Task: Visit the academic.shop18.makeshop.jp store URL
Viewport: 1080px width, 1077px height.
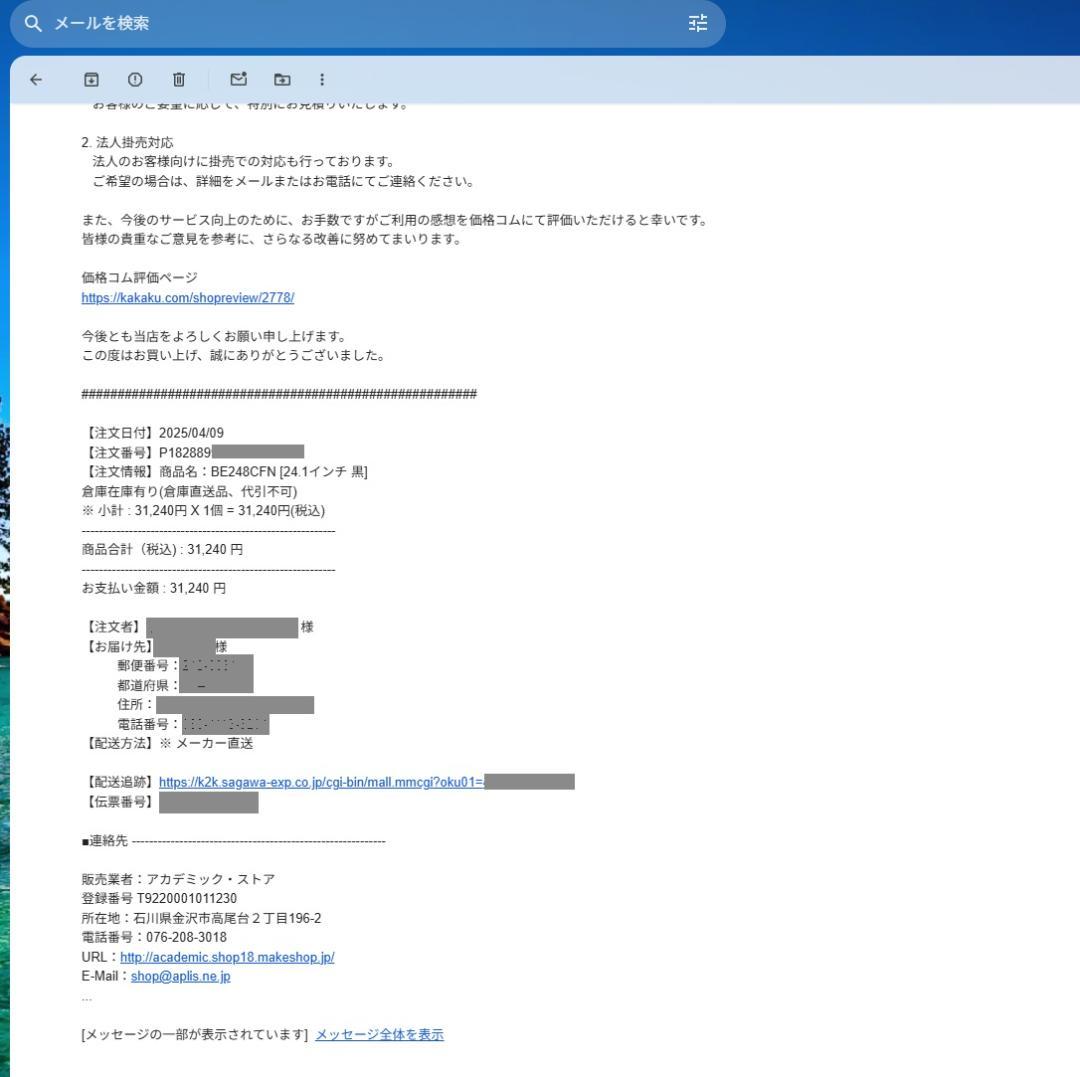Action: coord(227,956)
